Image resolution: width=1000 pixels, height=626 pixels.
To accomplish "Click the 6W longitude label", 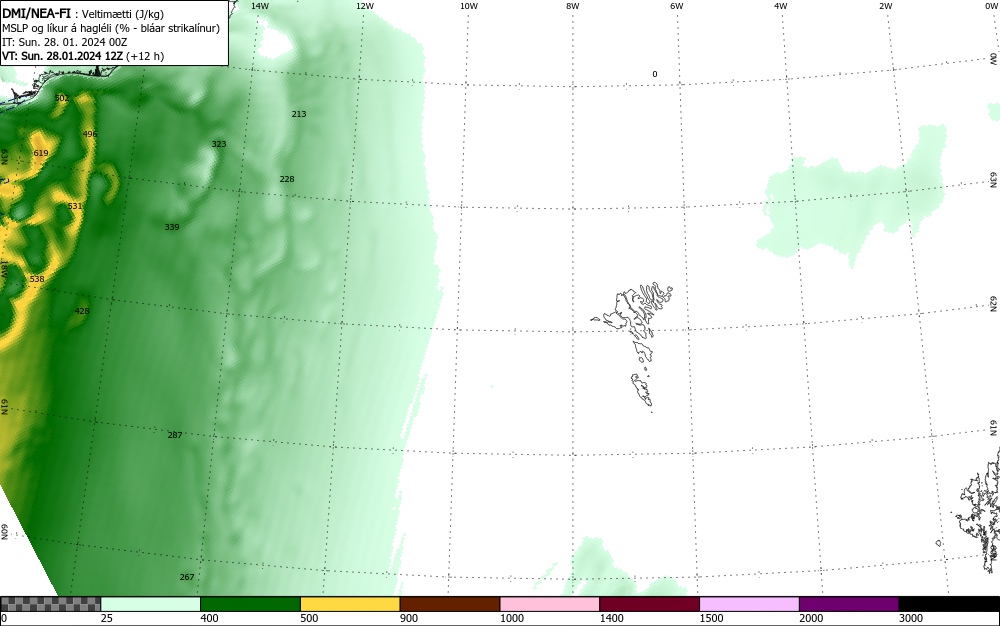I will click(x=677, y=6).
